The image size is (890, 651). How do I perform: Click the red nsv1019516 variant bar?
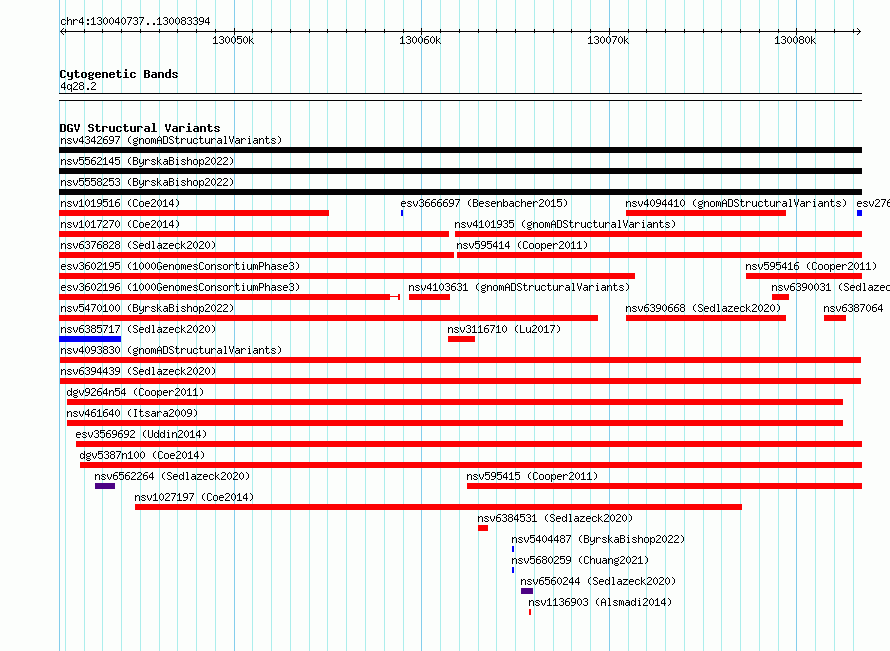194,213
